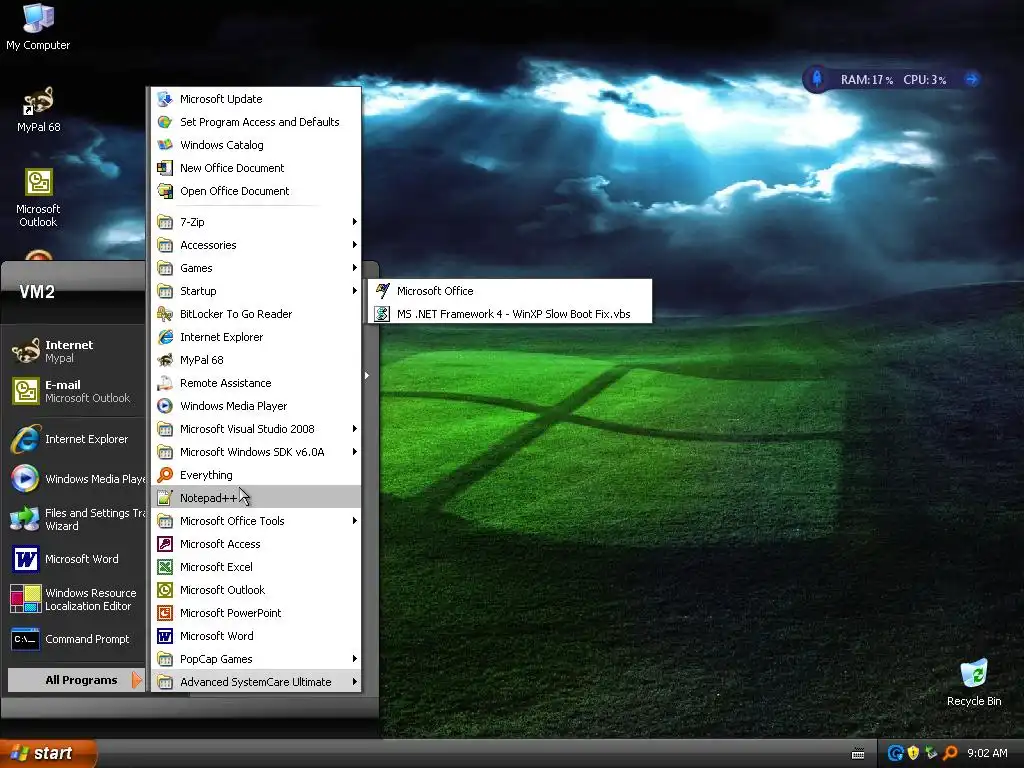1024x768 pixels.
Task: Open Microsoft Office entry in Startup submenu
Action: (510, 291)
